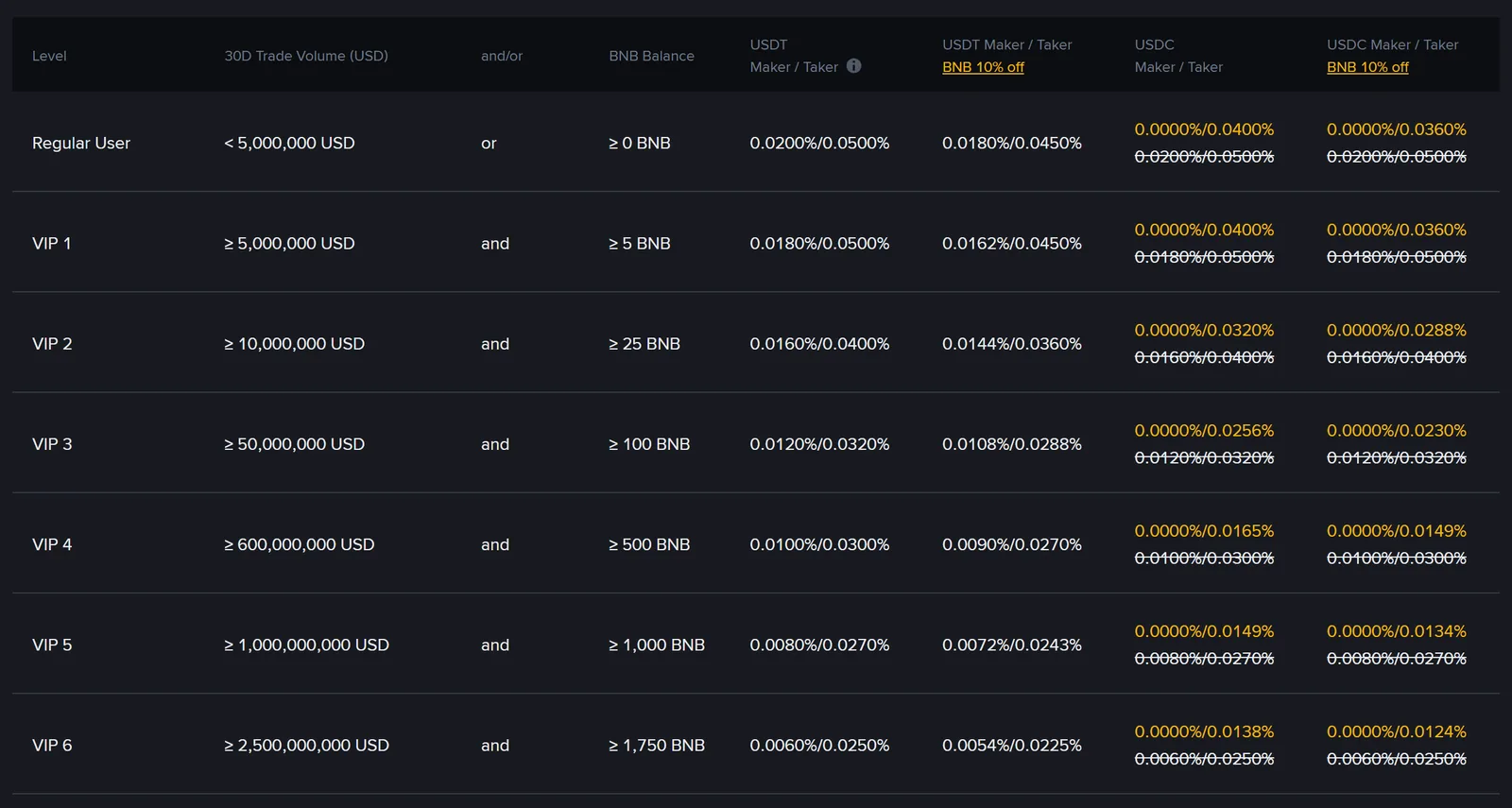Viewport: 1512px width, 808px height.
Task: Select the VIP 3 level cell
Action: [x=52, y=444]
